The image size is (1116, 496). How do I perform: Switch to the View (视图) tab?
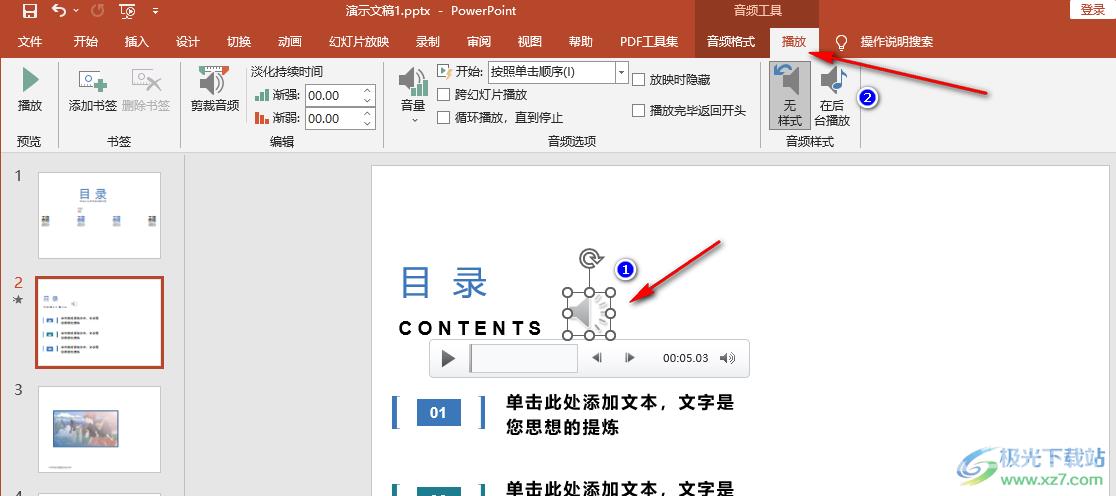[x=530, y=42]
